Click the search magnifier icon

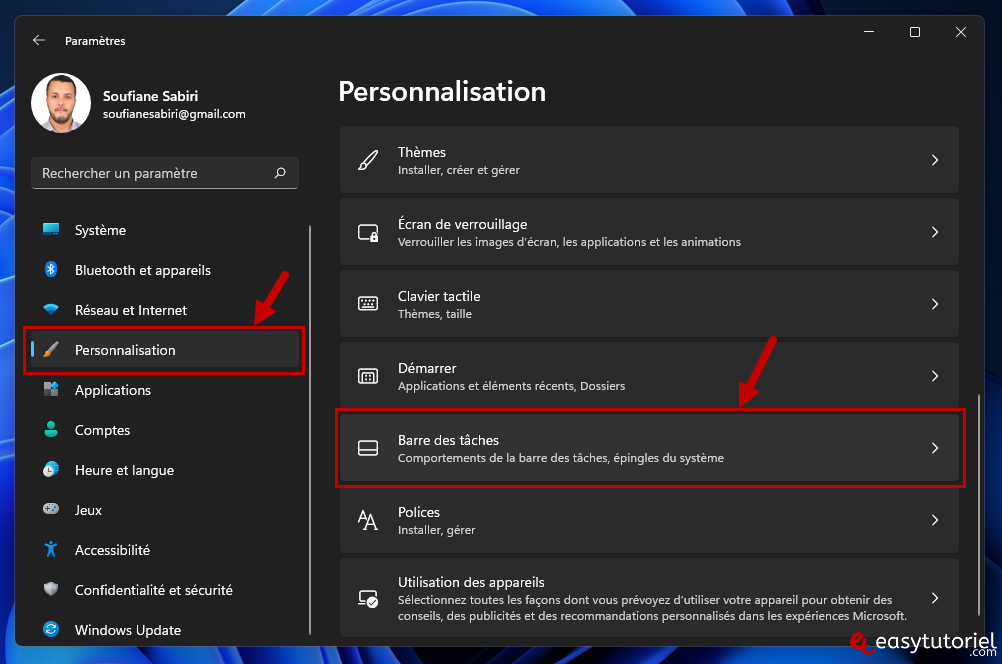[x=280, y=173]
